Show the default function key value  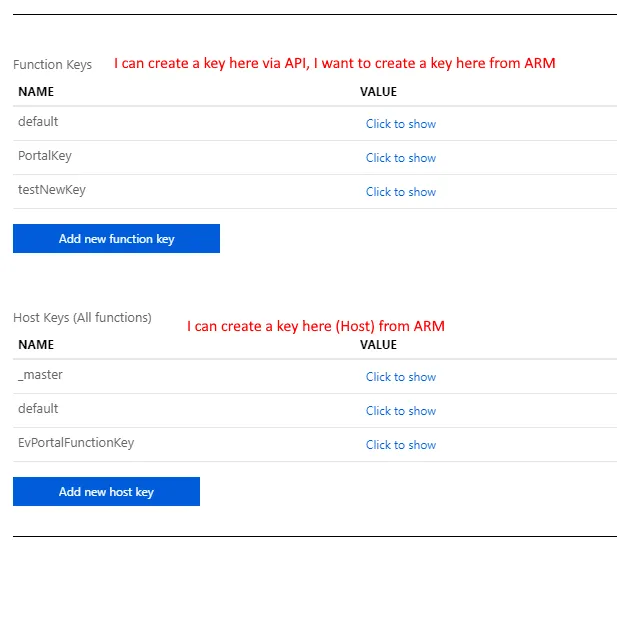(x=401, y=124)
